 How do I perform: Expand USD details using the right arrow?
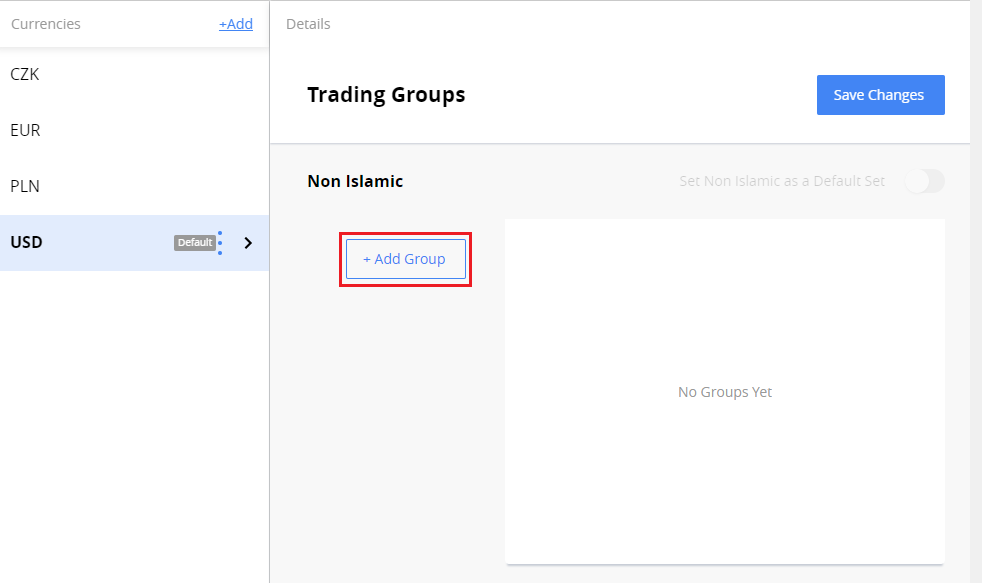click(x=248, y=242)
